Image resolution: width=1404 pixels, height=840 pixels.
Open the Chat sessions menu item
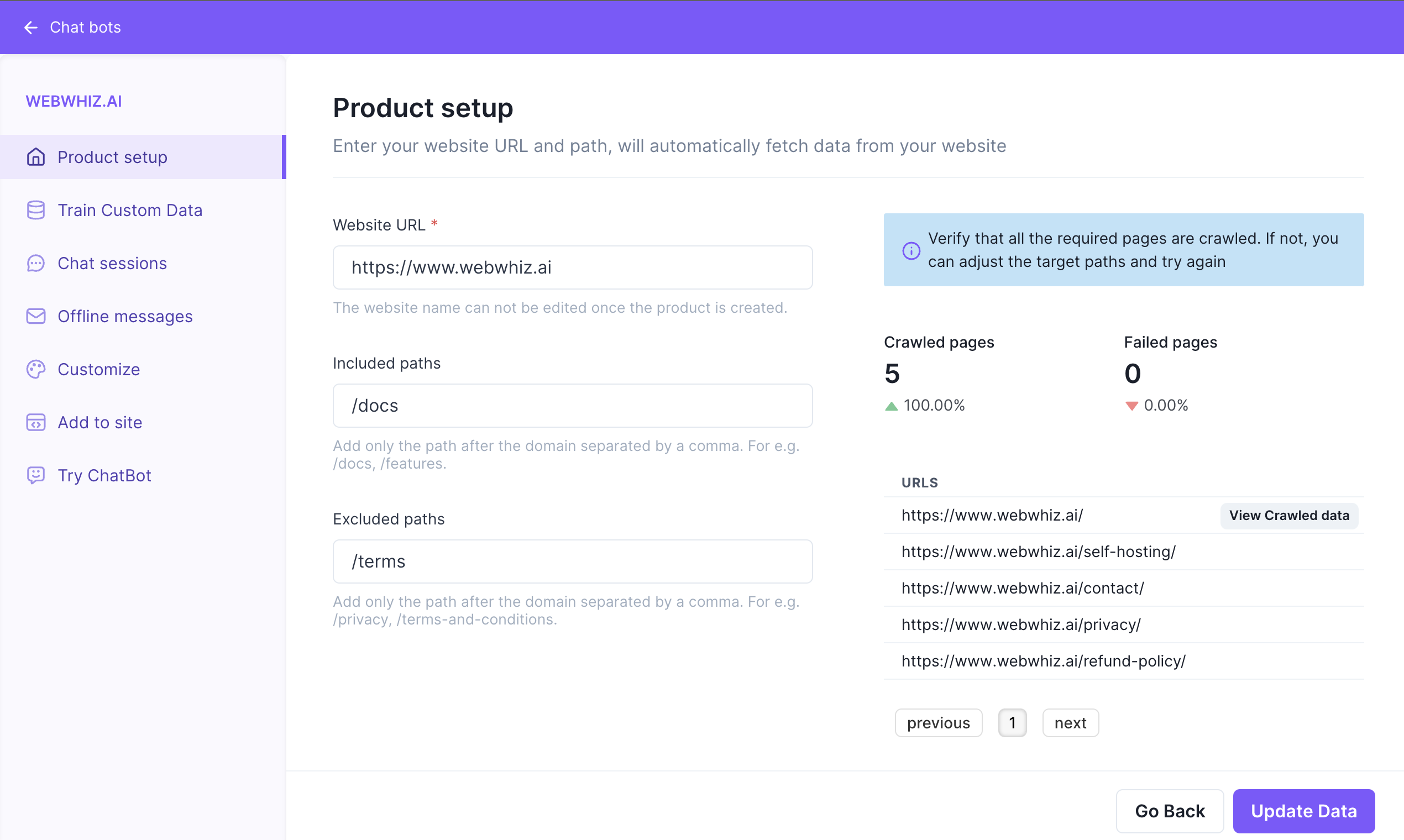pyautogui.click(x=143, y=263)
